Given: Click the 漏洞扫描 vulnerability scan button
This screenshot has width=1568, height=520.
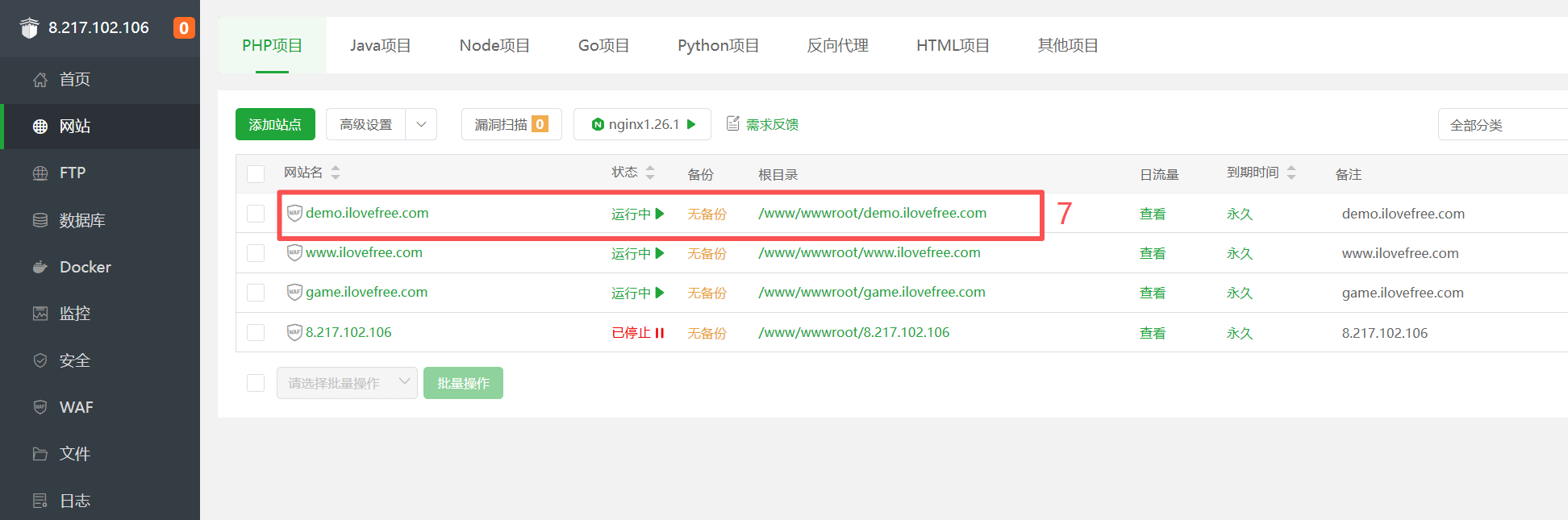Looking at the screenshot, I should tap(511, 124).
